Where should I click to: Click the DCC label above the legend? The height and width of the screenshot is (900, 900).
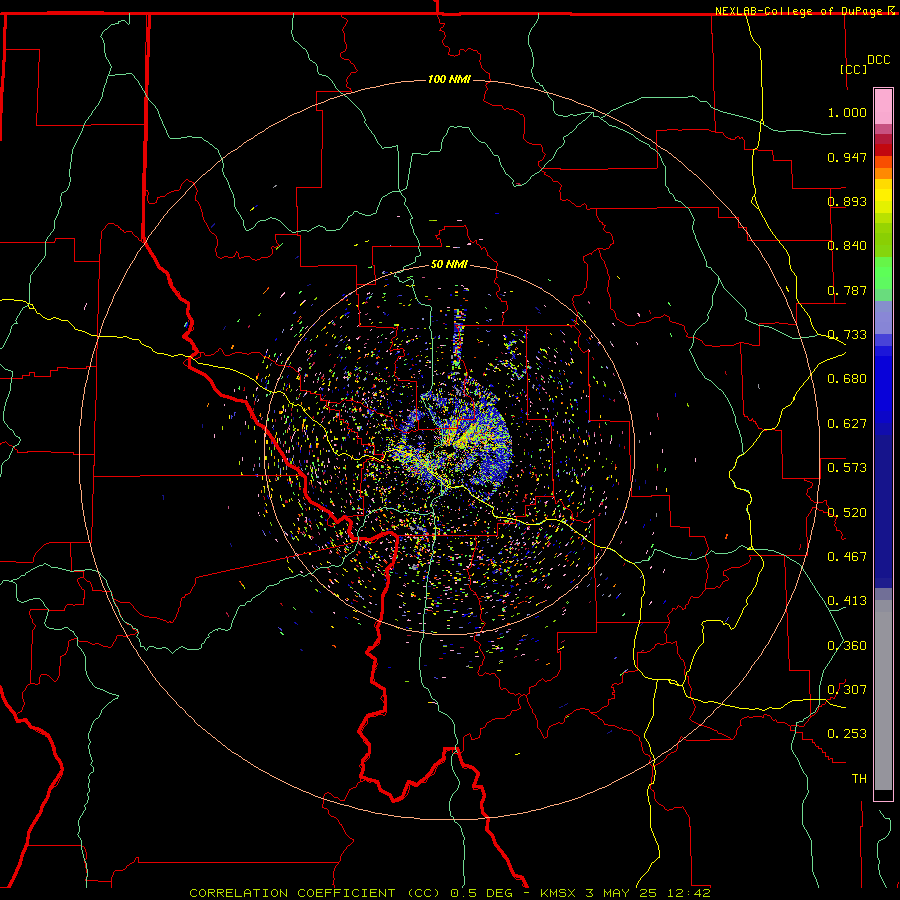pos(878,60)
